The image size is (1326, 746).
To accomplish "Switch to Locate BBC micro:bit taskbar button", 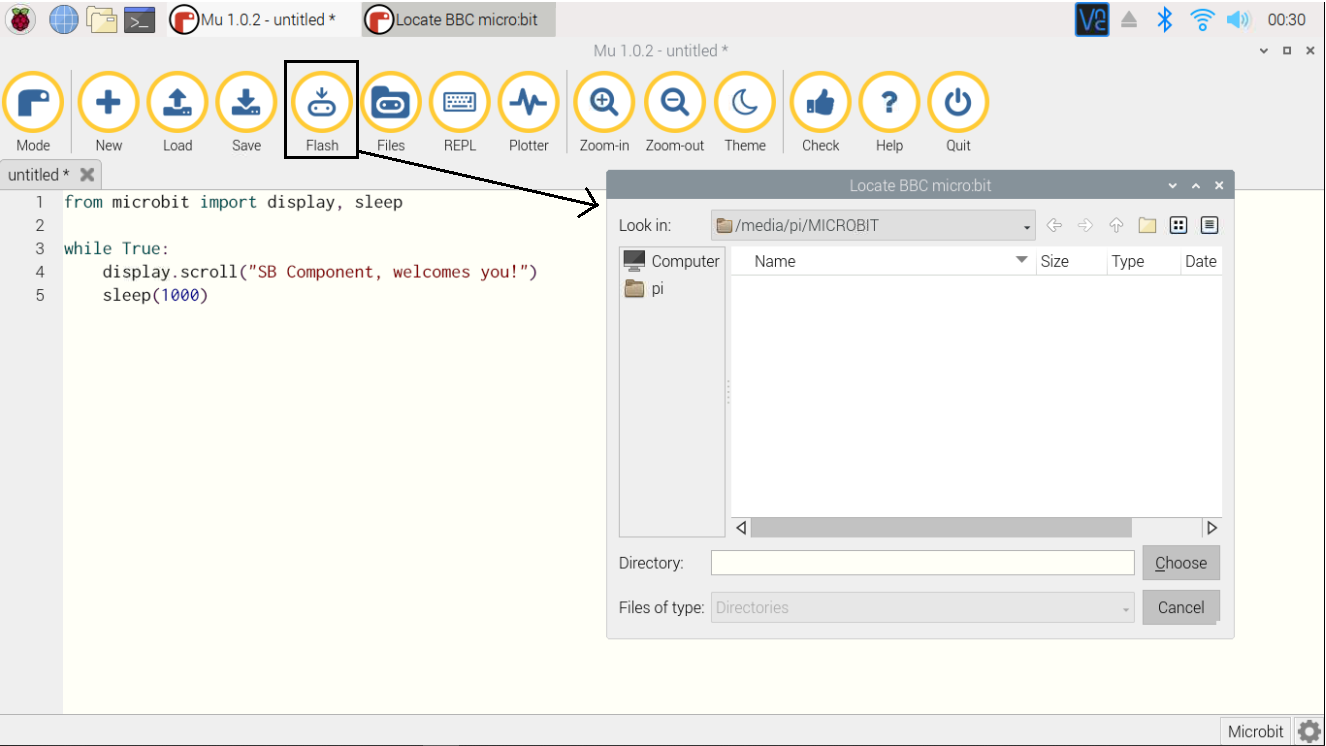I will point(459,19).
